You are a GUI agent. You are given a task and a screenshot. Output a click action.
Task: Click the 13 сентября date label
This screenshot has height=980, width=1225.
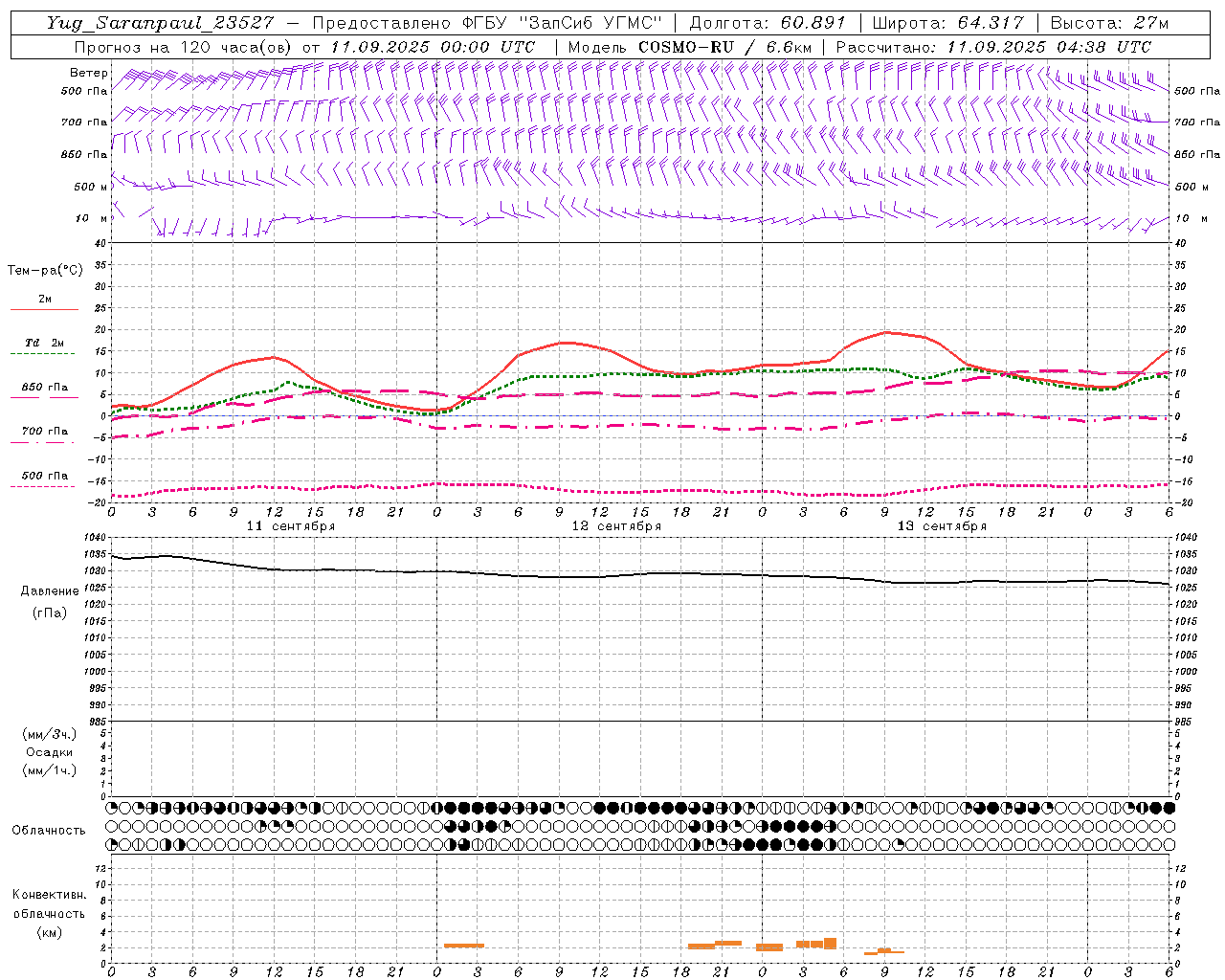click(942, 526)
